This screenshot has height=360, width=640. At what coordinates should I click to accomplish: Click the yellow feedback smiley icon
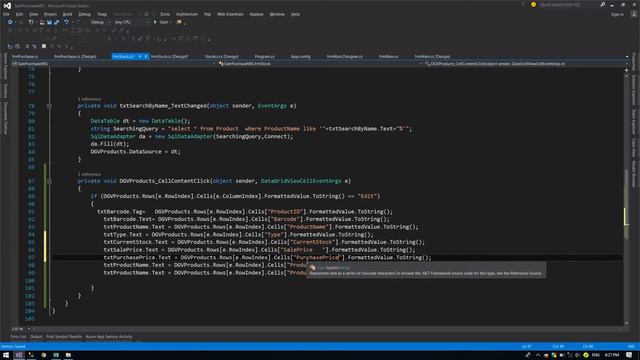[x=533, y=4]
